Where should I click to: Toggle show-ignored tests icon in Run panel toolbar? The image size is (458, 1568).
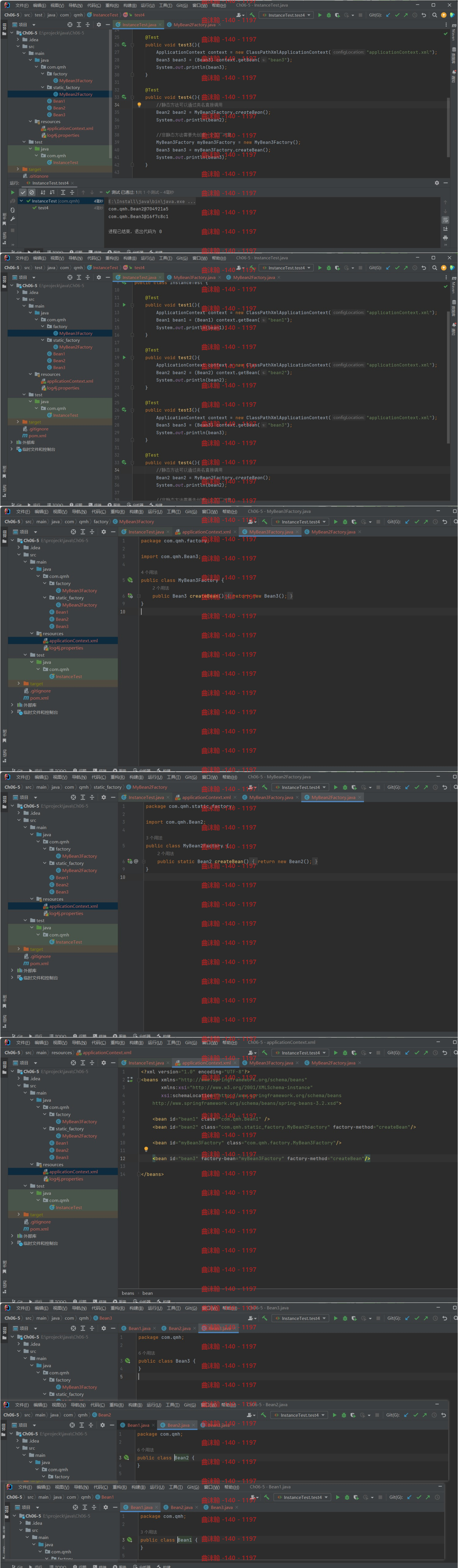pyautogui.click(x=32, y=192)
